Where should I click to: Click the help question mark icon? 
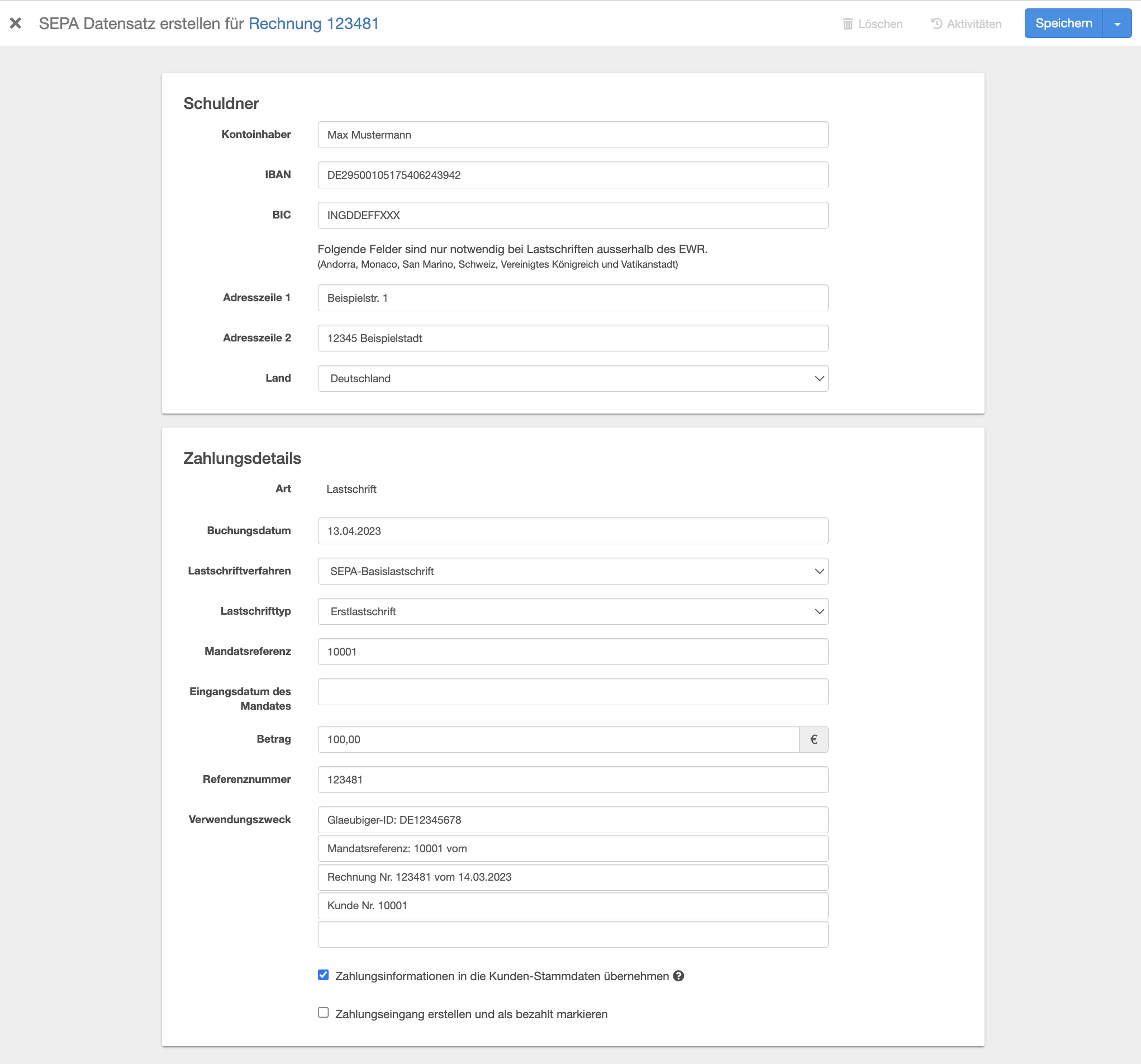click(x=678, y=976)
